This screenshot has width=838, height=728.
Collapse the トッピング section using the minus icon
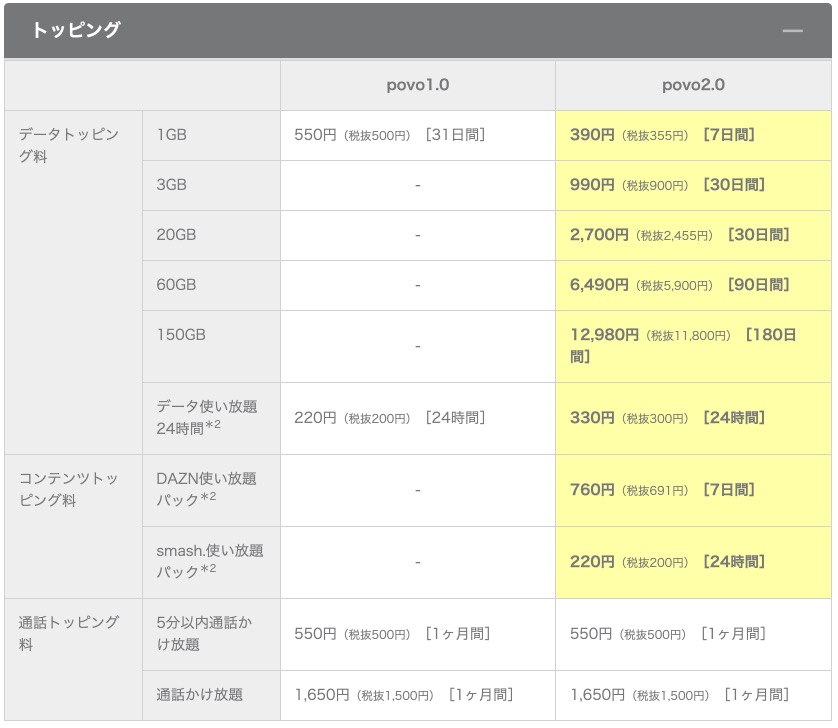point(793,31)
